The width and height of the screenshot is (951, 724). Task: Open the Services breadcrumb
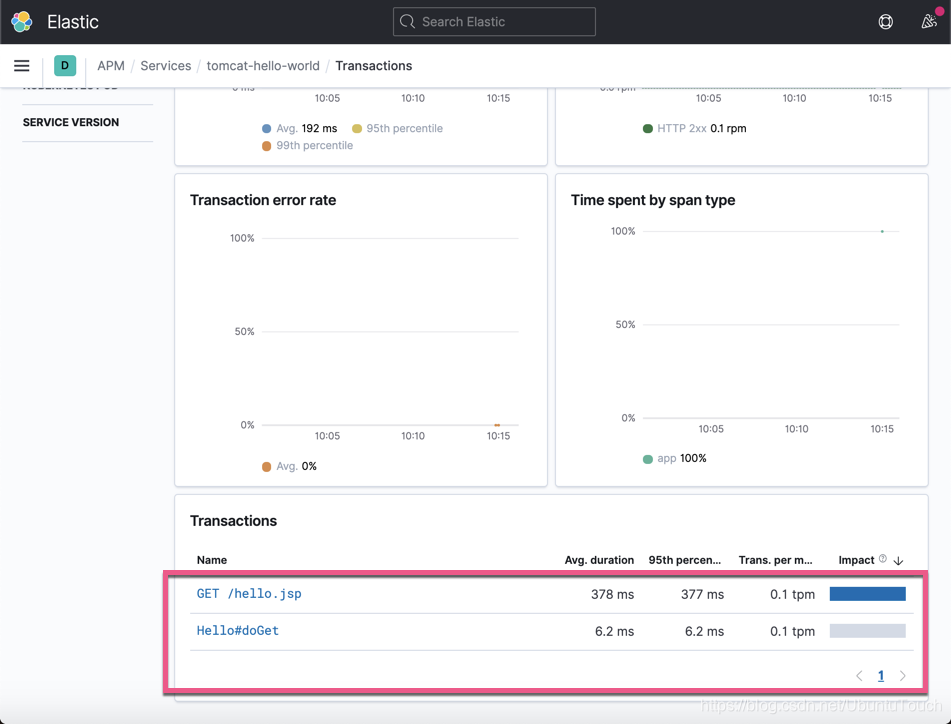click(166, 65)
